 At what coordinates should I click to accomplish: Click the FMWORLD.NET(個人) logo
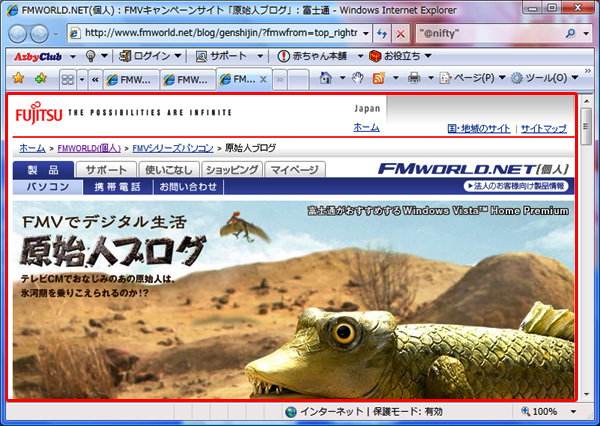(473, 169)
